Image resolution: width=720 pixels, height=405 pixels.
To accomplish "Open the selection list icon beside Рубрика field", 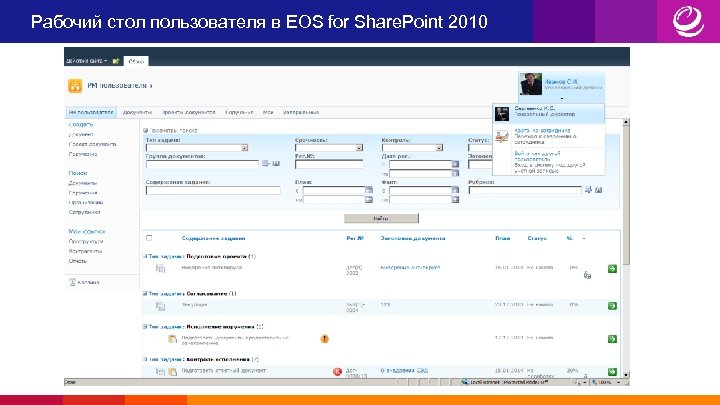I will pyautogui.click(x=588, y=190).
